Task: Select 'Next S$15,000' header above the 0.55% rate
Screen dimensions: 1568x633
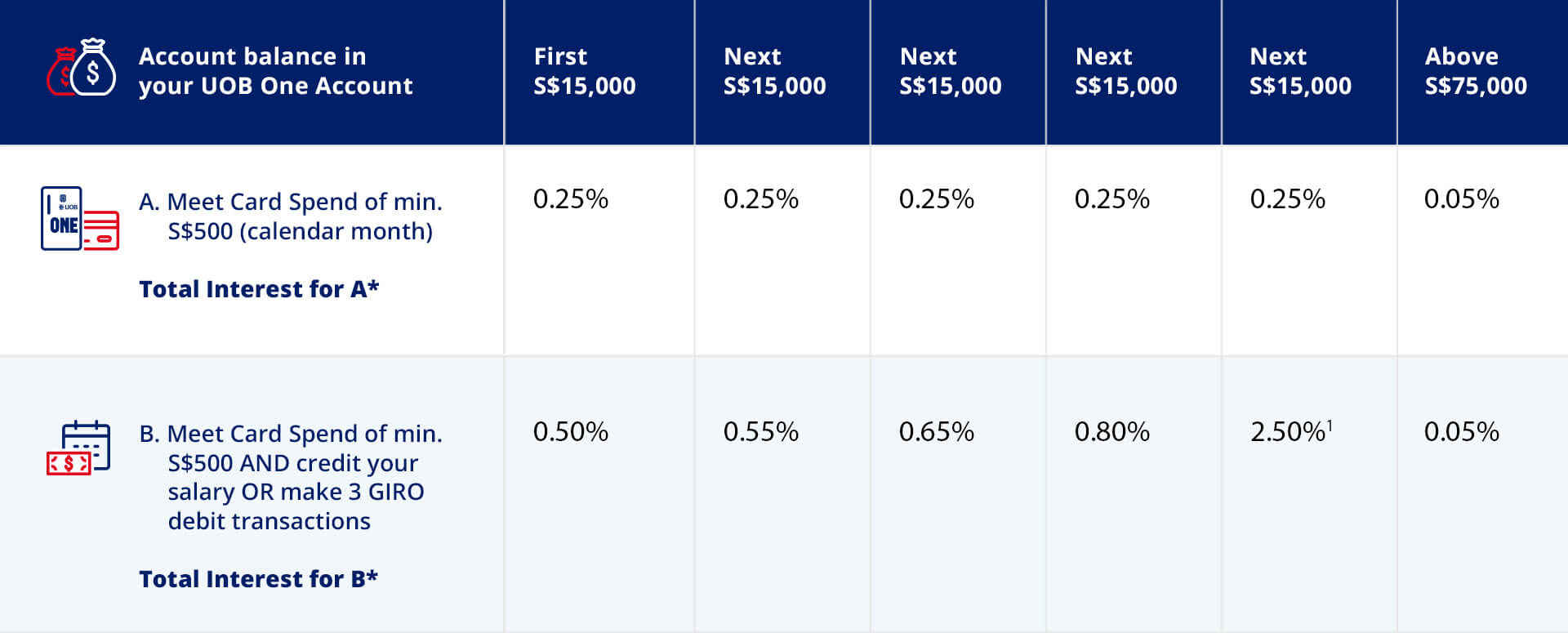Action: 774,71
